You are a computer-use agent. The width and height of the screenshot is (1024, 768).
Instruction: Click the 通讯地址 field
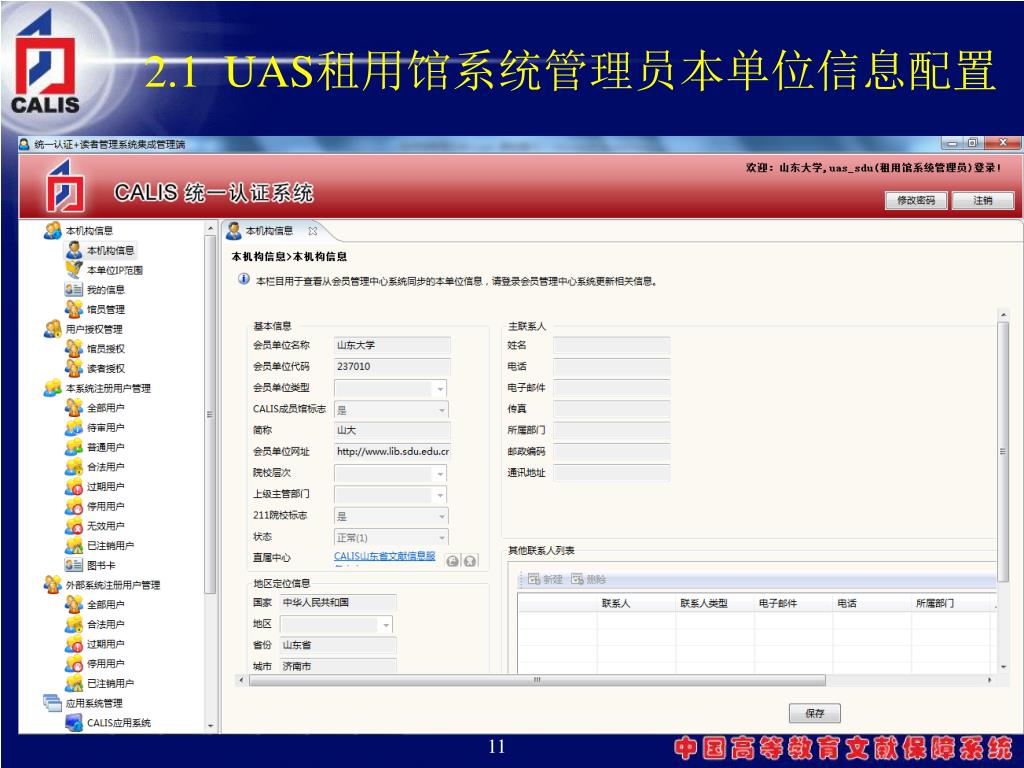pos(611,473)
